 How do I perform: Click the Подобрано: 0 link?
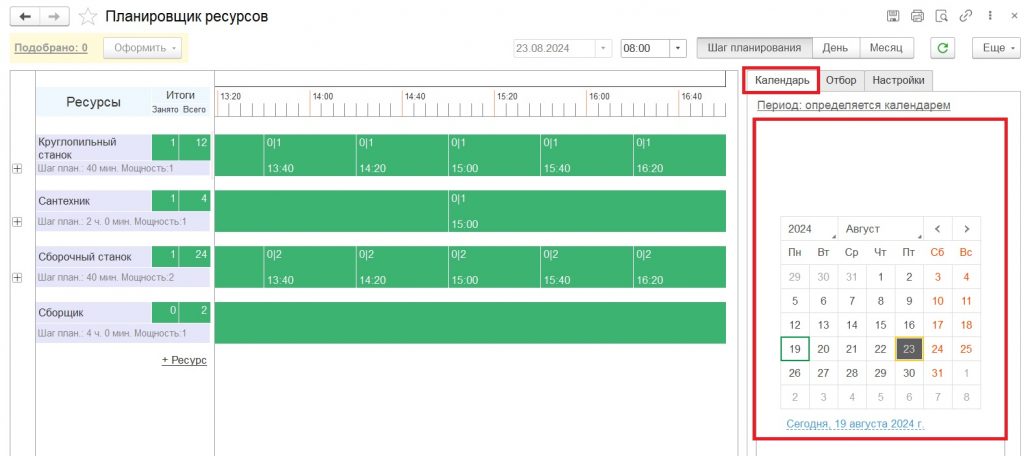click(x=51, y=48)
